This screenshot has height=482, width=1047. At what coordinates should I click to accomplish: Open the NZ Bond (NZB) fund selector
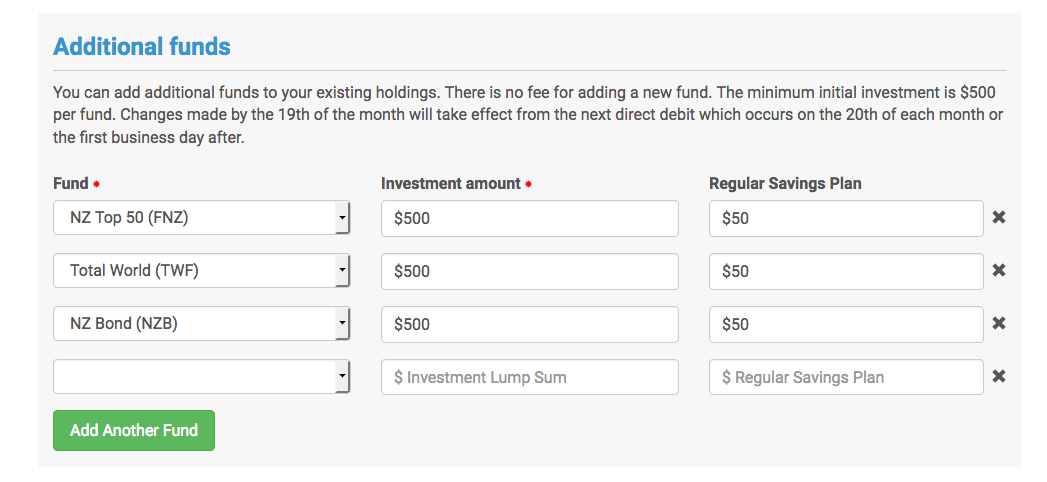(201, 324)
